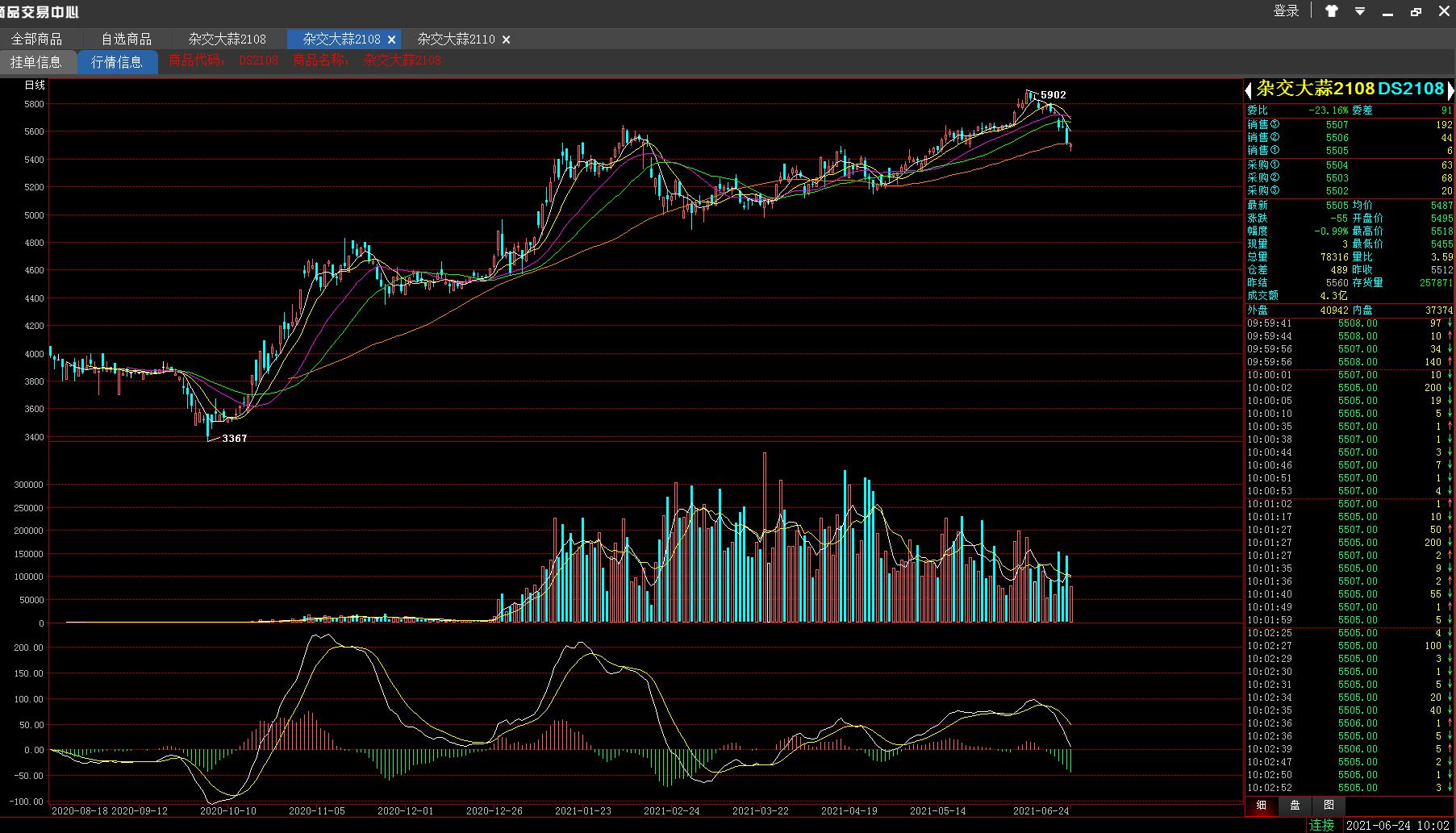The width and height of the screenshot is (1456, 833).
Task: Open the title bar dropdown menu arrow
Action: [1360, 11]
